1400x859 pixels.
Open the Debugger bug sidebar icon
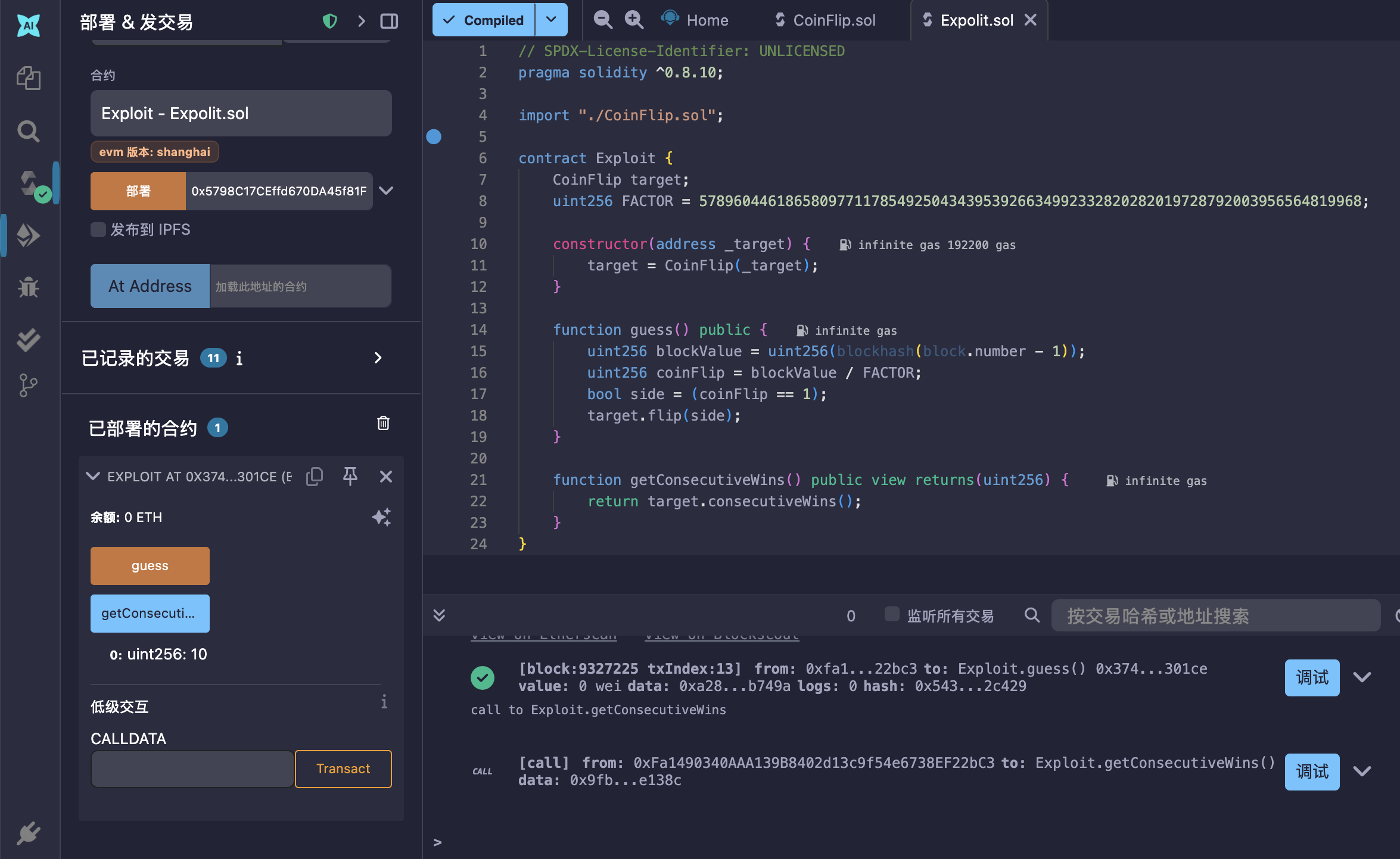click(x=28, y=288)
